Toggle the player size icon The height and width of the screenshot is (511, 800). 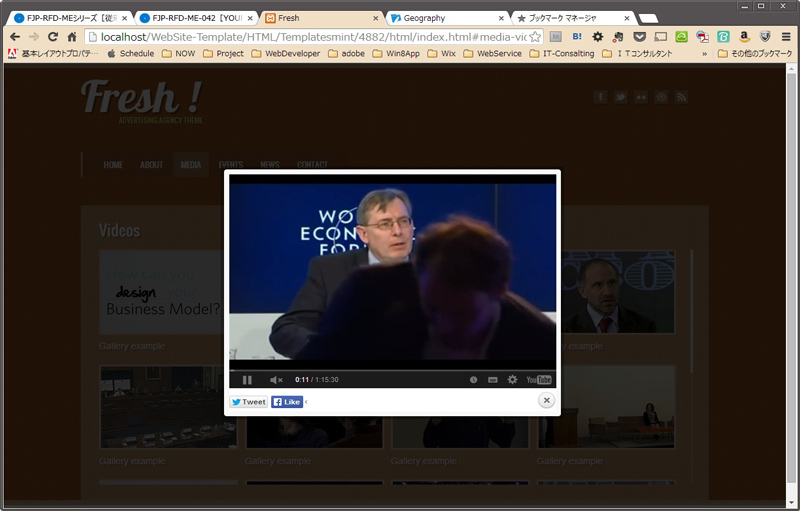click(x=493, y=379)
